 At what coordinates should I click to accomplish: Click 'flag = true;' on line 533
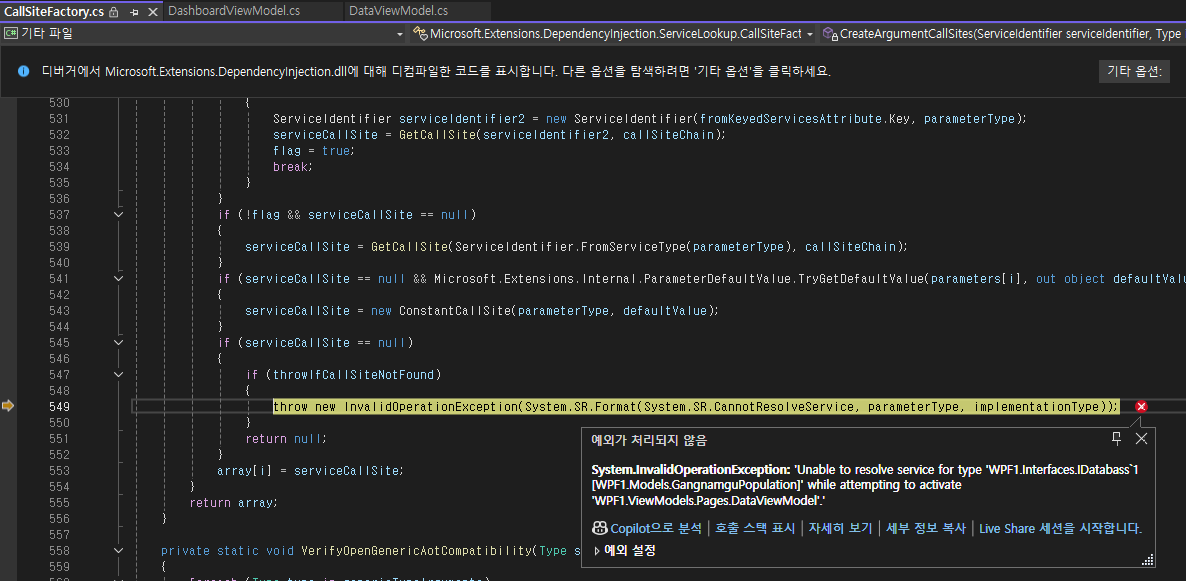coord(314,151)
